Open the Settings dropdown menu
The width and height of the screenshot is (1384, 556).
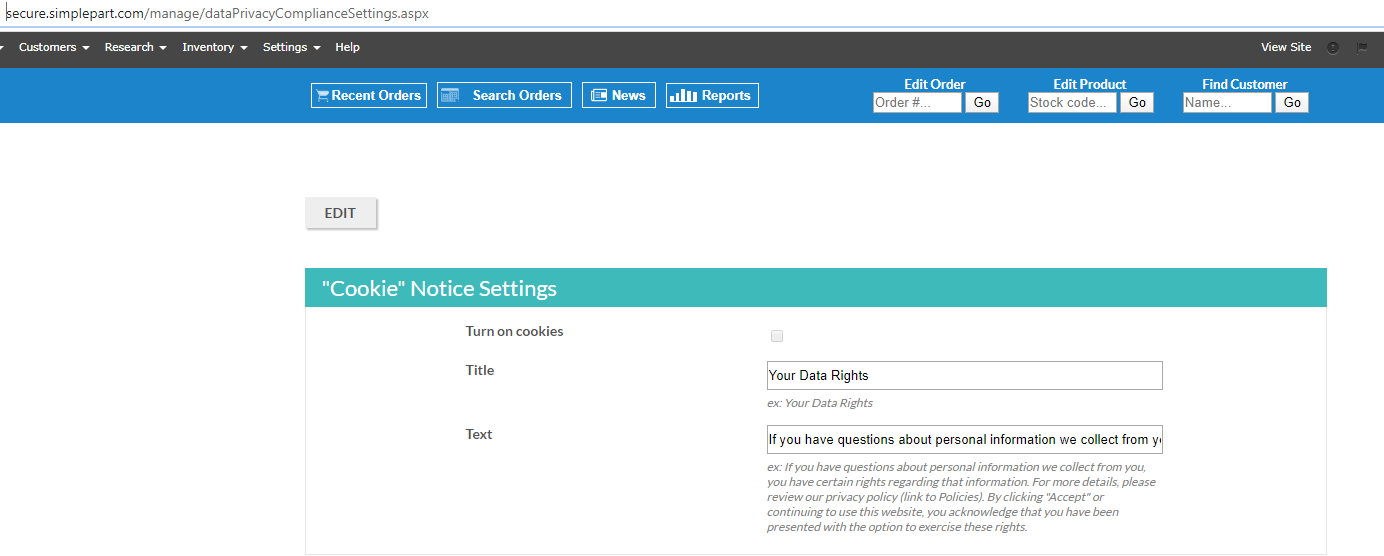coord(291,47)
